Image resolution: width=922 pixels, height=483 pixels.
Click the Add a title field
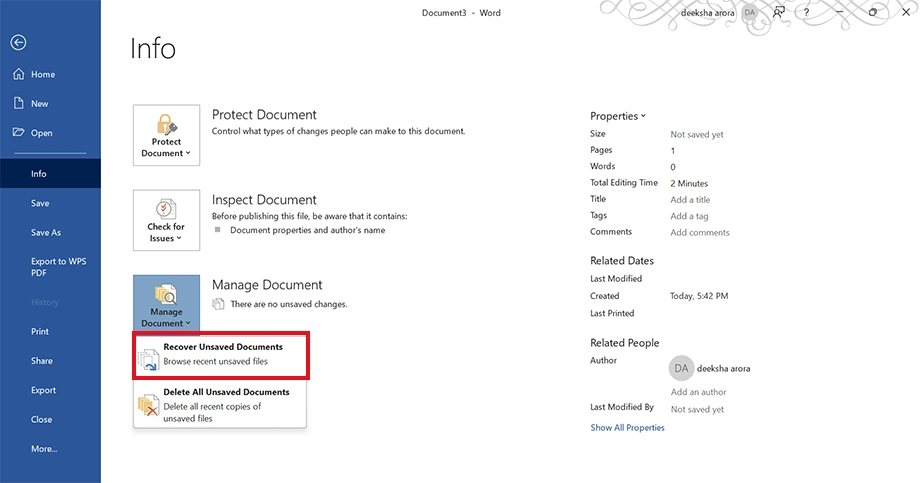click(690, 200)
